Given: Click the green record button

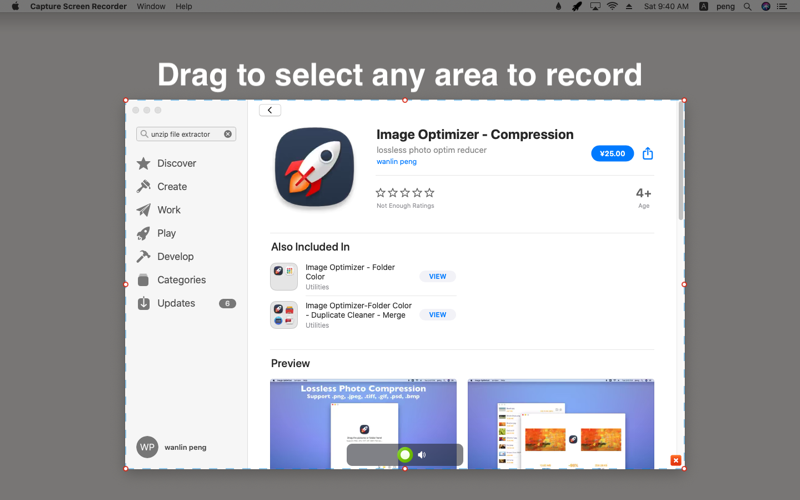Looking at the screenshot, I should click(x=405, y=455).
